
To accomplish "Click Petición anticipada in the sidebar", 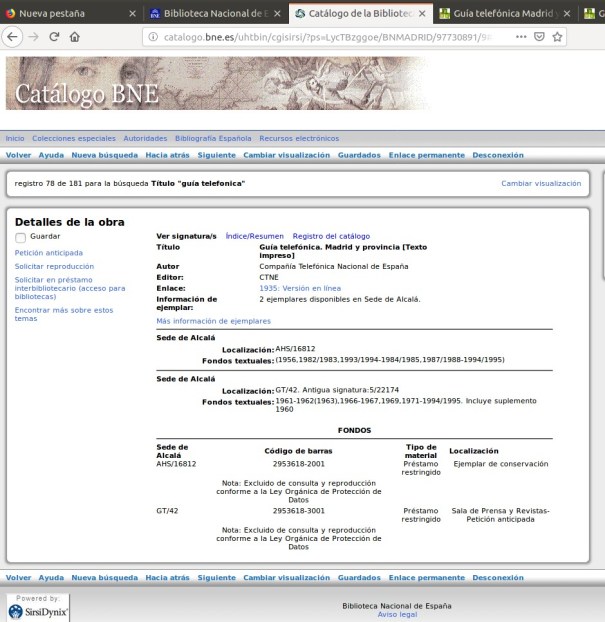I will (49, 253).
